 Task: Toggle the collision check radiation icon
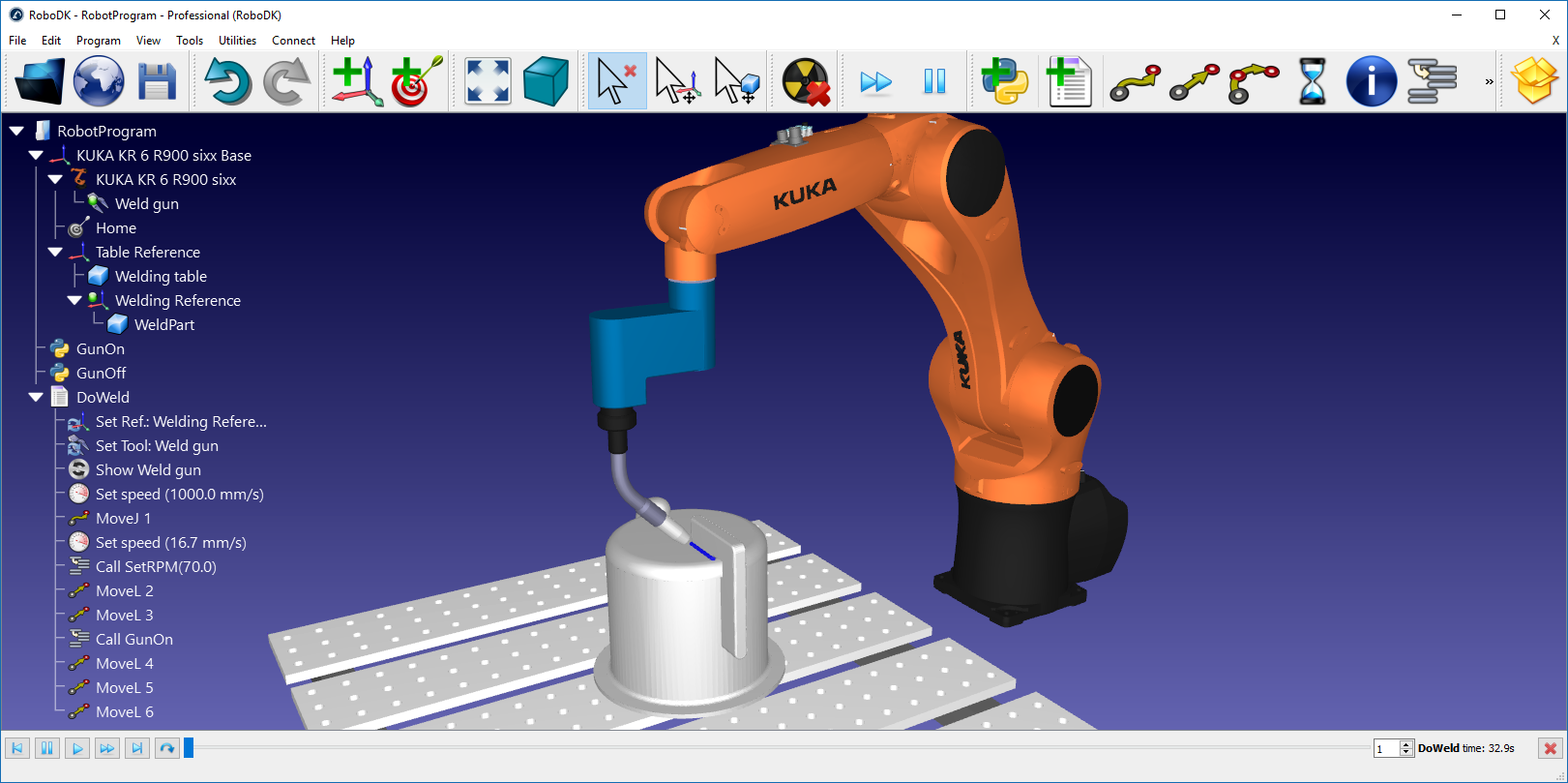click(x=806, y=81)
